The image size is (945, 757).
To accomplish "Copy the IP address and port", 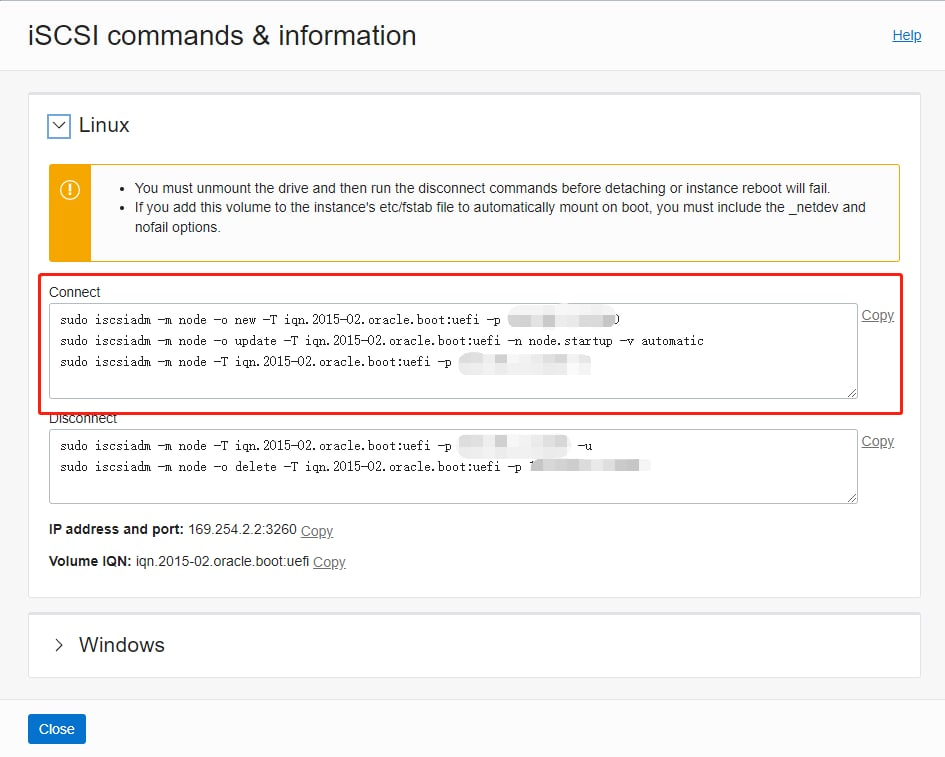I will point(316,531).
